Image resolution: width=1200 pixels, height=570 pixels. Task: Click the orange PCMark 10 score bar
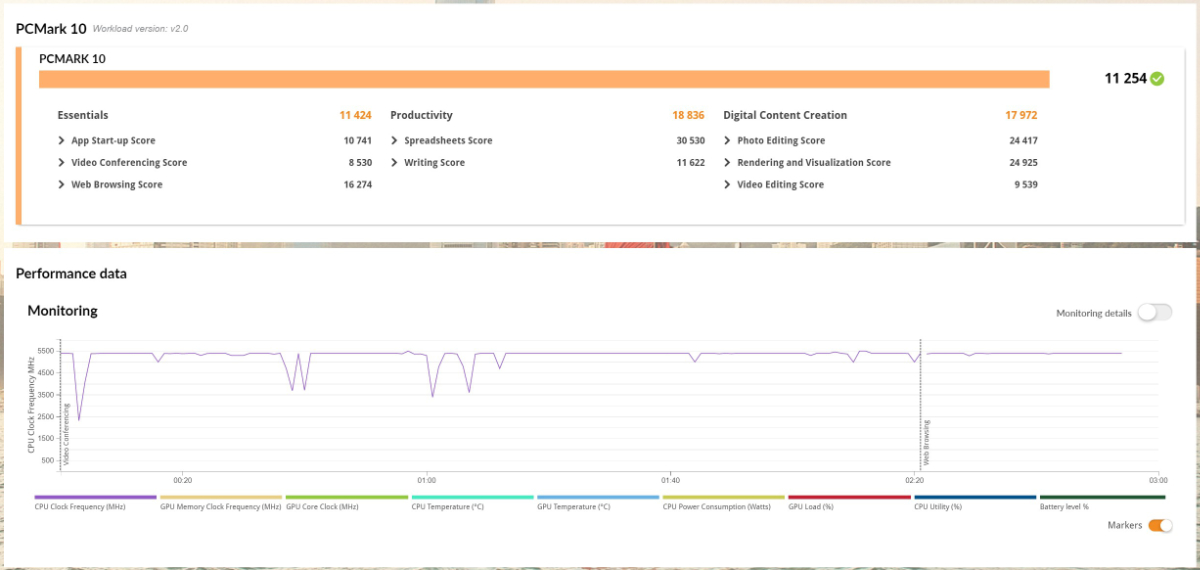[x=544, y=80]
